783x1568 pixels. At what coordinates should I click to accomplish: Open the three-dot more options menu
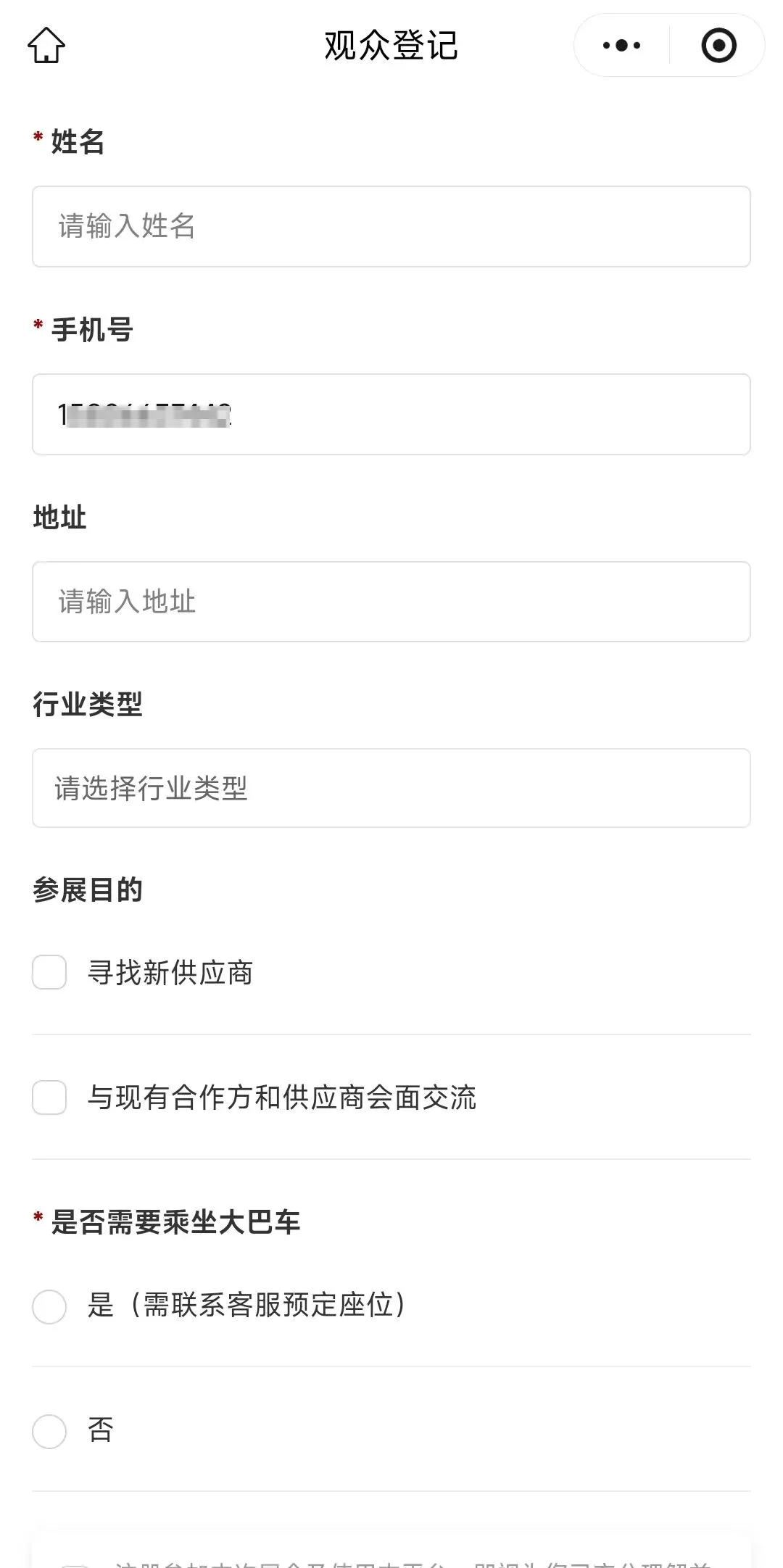tap(621, 46)
